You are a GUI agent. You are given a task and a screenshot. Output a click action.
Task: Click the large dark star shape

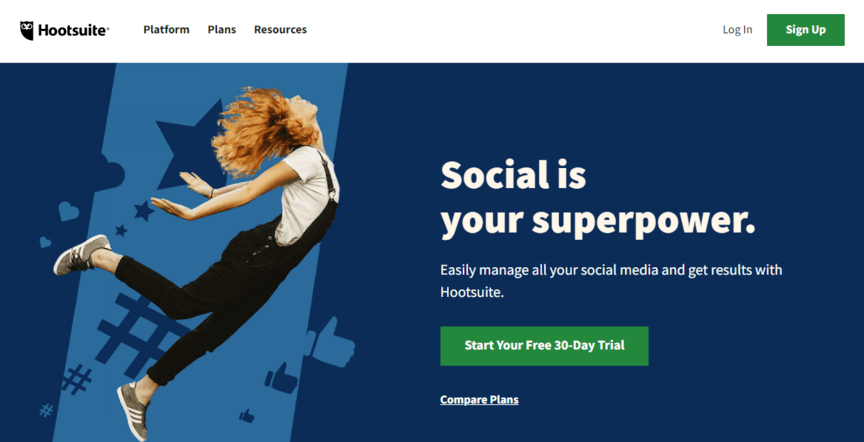pyautogui.click(x=190, y=144)
